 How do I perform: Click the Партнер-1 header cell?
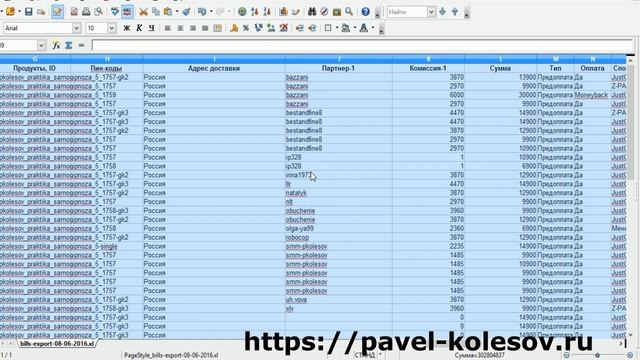(339, 68)
